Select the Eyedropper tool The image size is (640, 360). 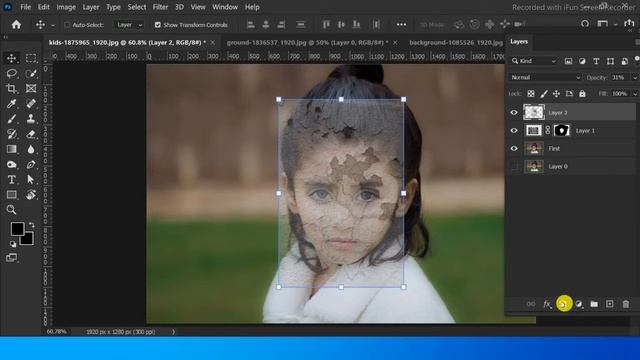[11, 104]
